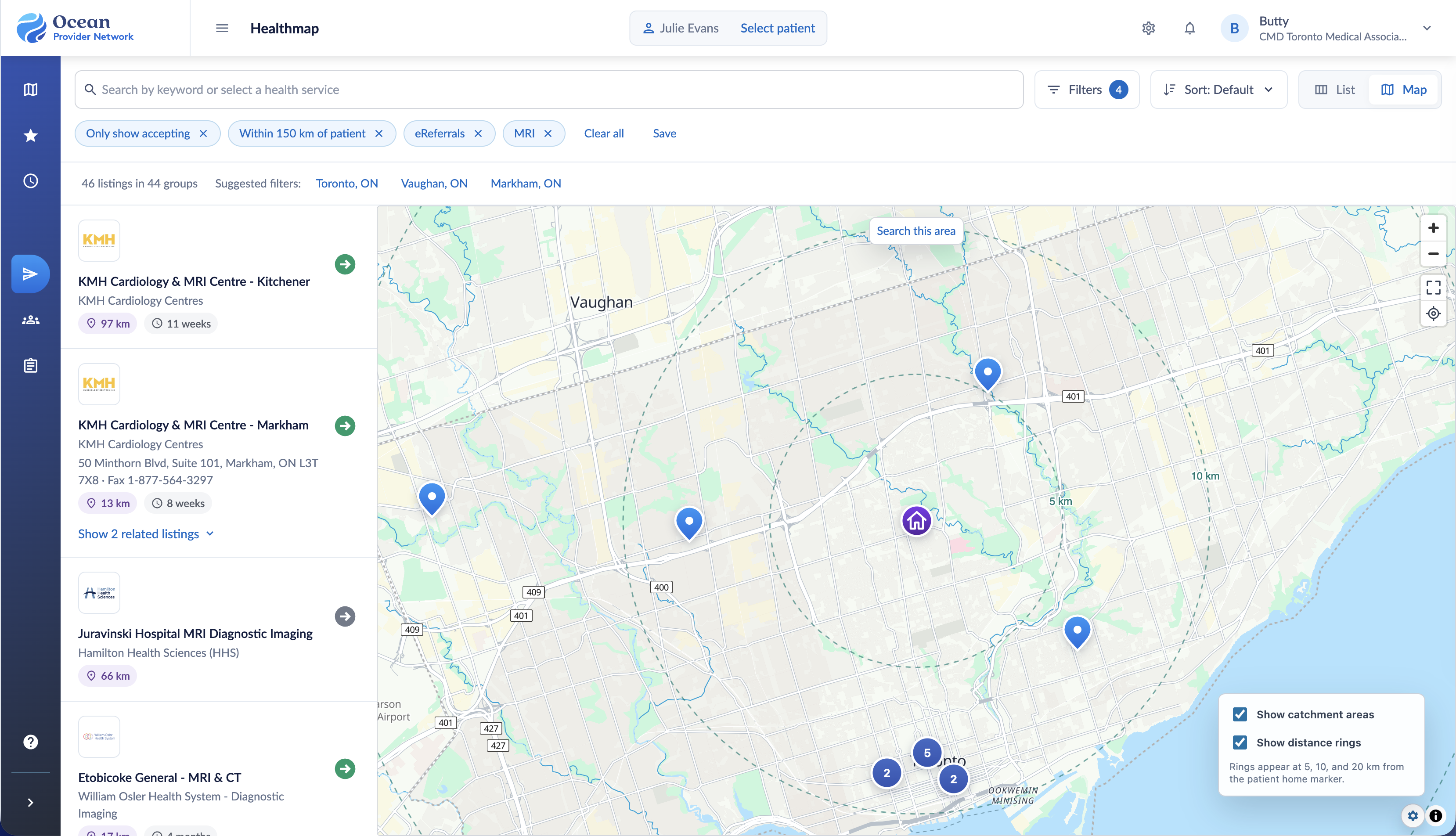
Task: Open the people group sidebar icon
Action: pyautogui.click(x=30, y=320)
